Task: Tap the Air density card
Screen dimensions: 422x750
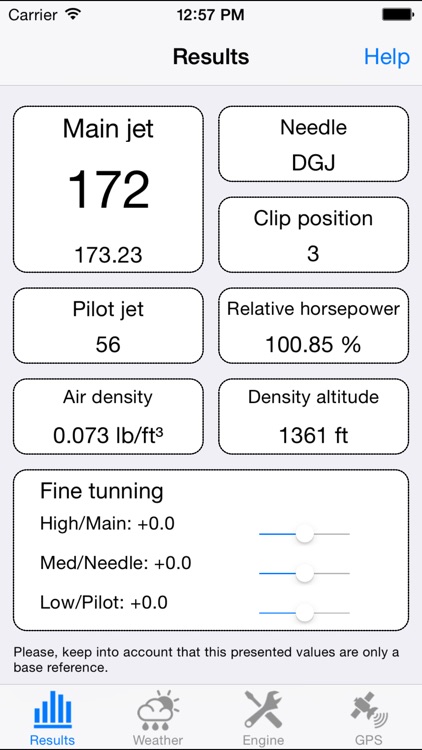Action: 108,417
